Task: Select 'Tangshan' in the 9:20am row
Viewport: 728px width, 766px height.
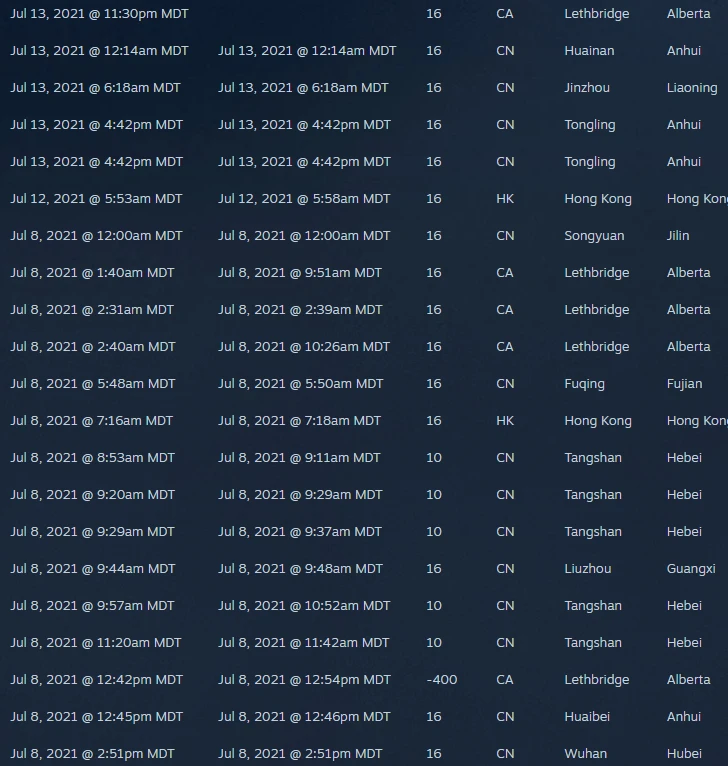Action: 593,495
